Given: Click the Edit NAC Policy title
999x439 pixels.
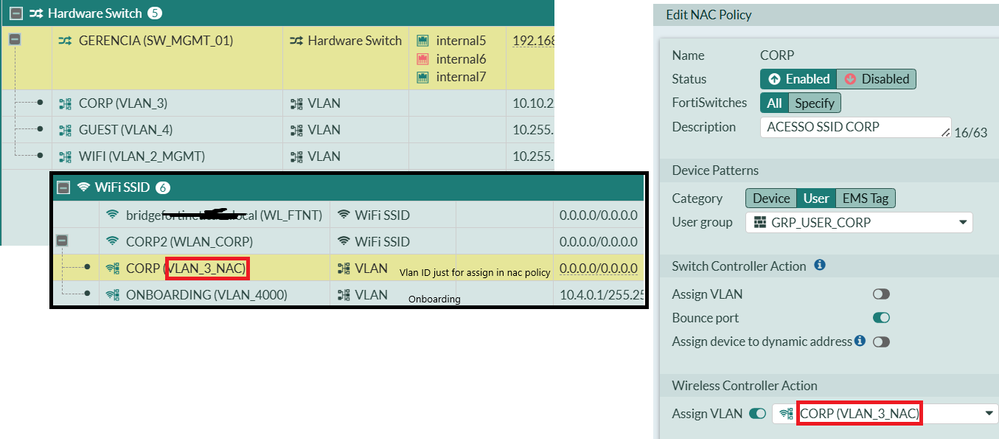Looking at the screenshot, I should click(708, 15).
